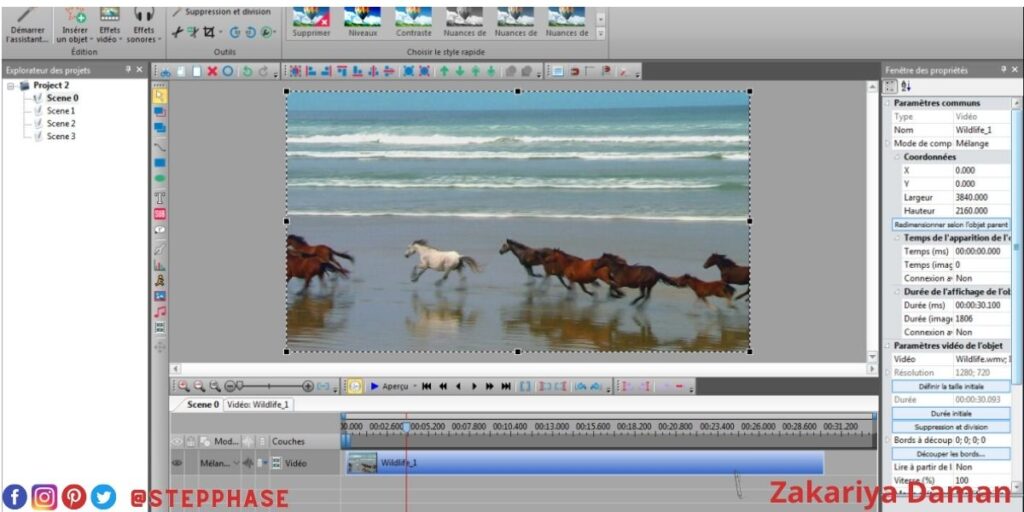This screenshot has height=512, width=1024.
Task: Select the cut (scissors) tool in Outils
Action: coord(177,32)
